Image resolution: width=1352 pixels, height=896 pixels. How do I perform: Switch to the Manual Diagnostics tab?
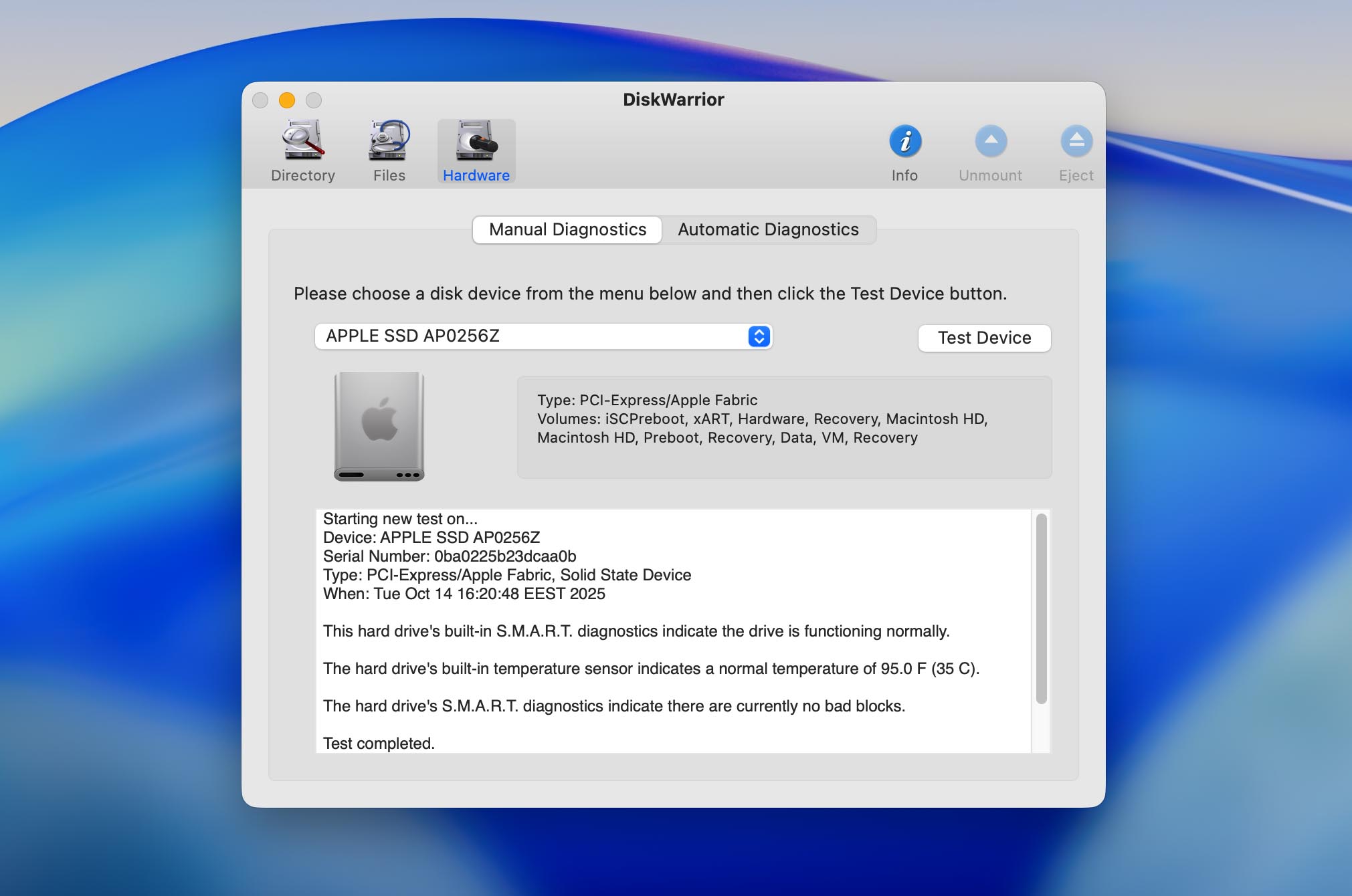point(567,229)
